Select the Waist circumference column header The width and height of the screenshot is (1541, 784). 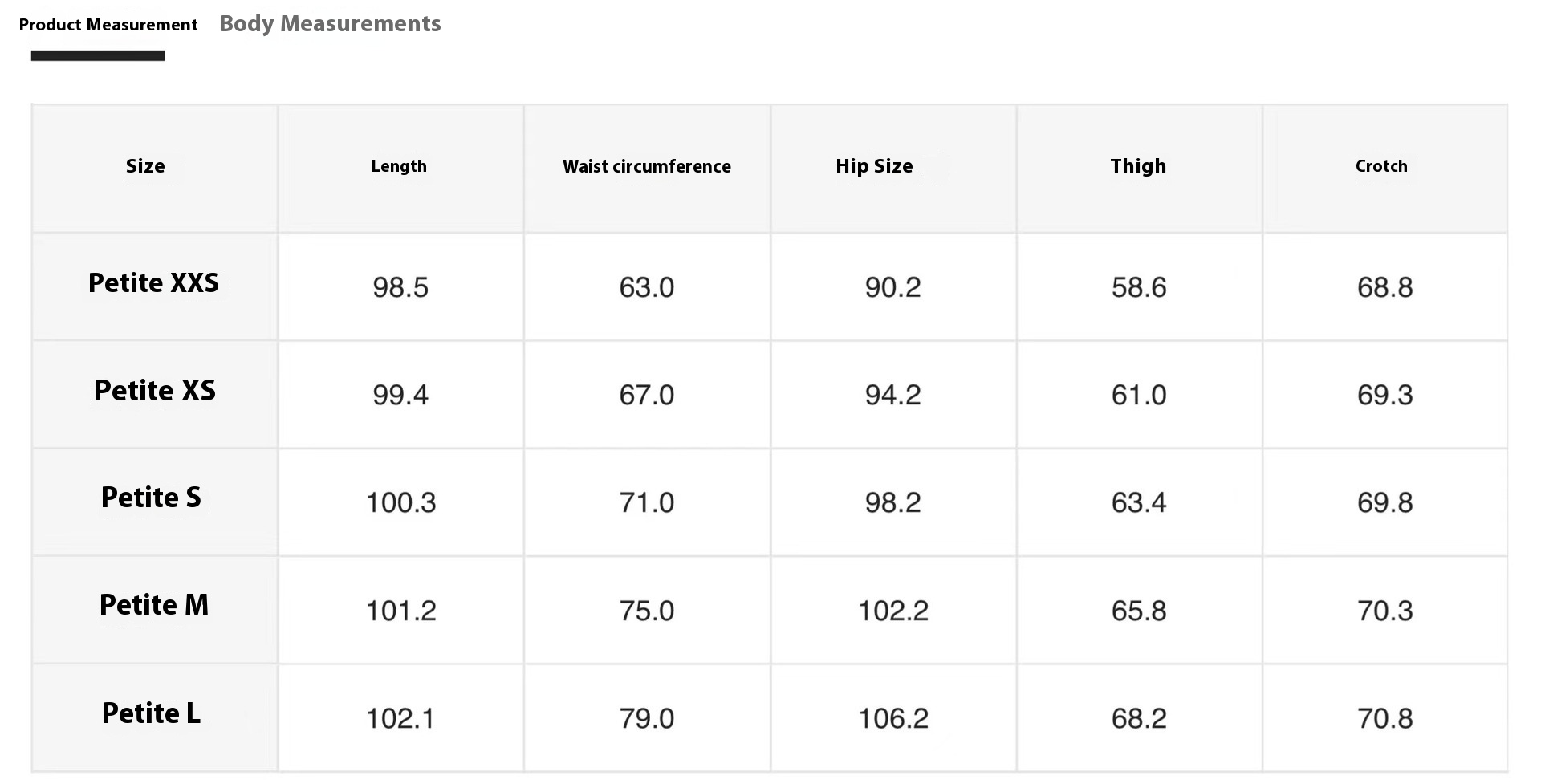(x=647, y=166)
